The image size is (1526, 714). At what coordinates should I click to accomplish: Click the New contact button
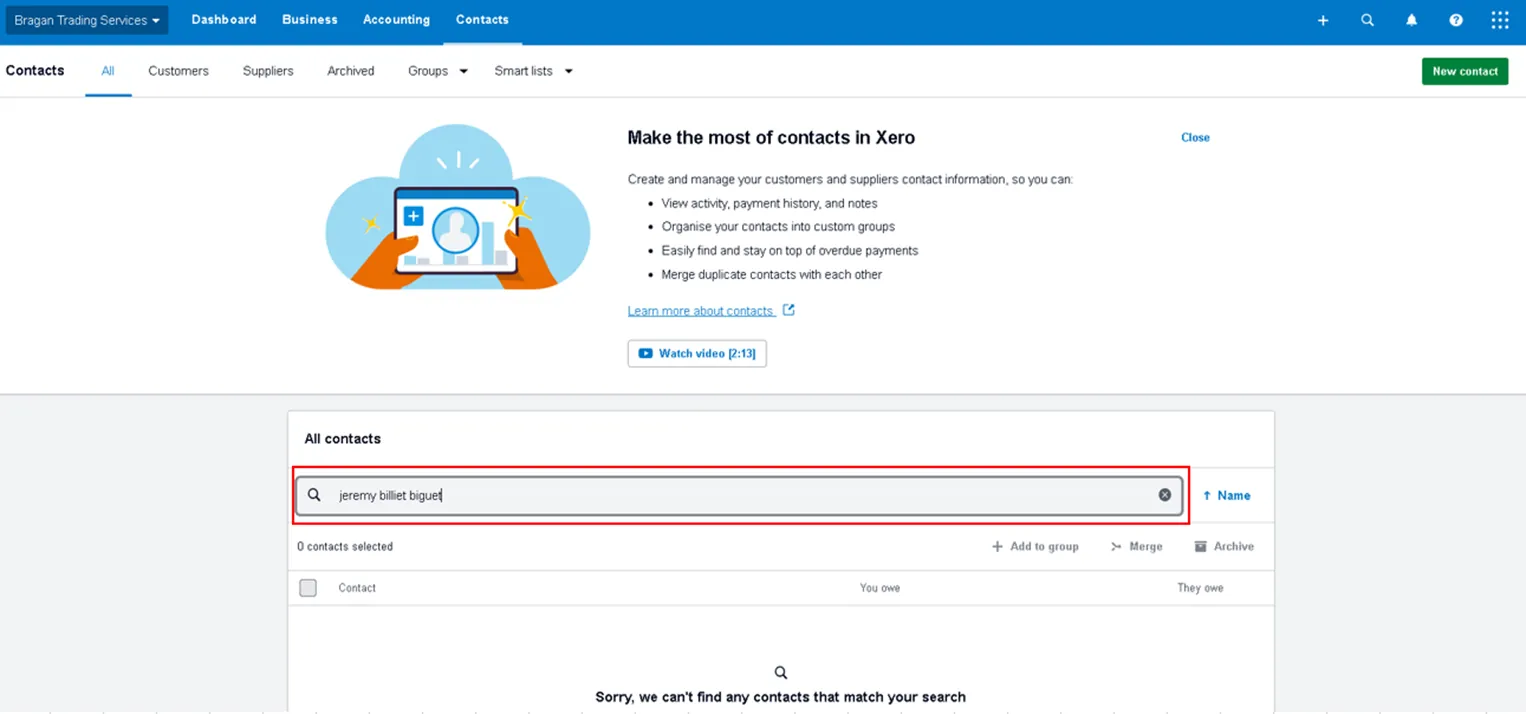(1465, 71)
